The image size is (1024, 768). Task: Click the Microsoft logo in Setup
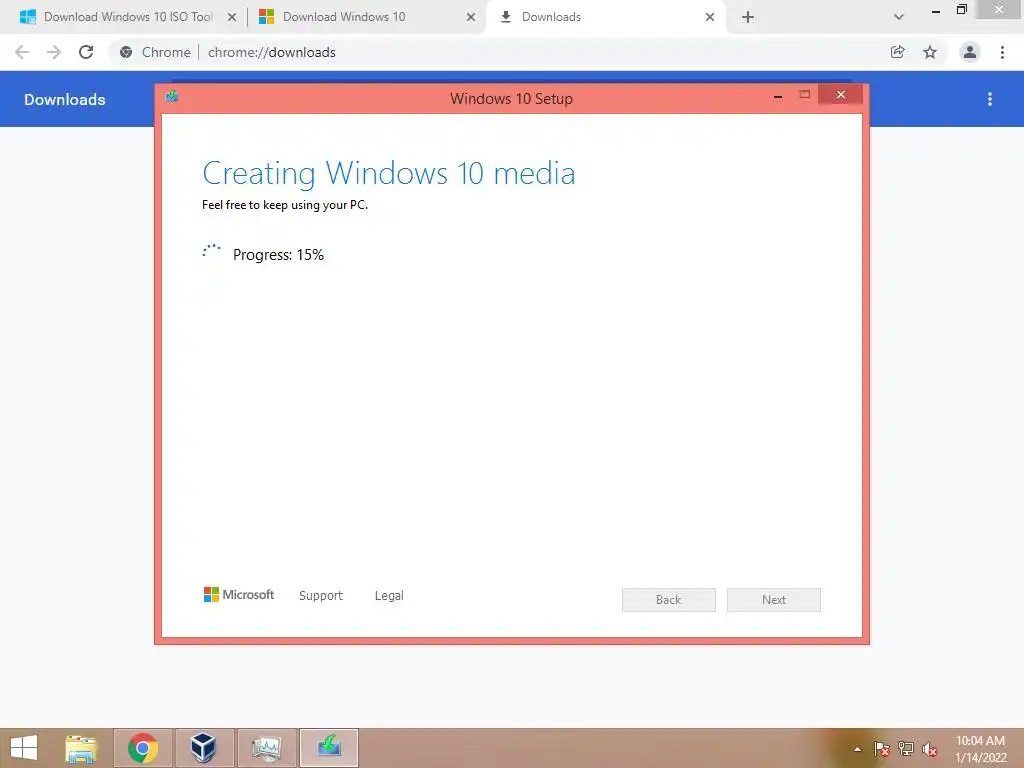[239, 595]
